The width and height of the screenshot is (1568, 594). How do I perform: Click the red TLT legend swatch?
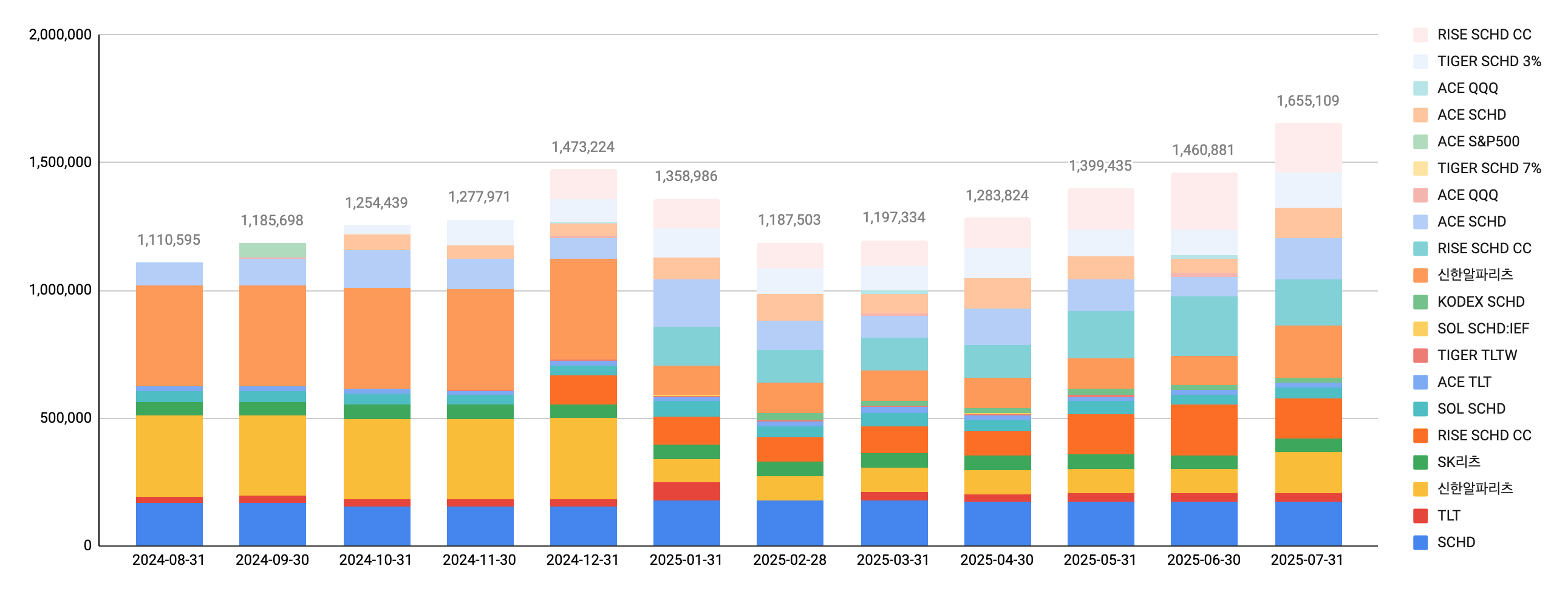click(1420, 516)
